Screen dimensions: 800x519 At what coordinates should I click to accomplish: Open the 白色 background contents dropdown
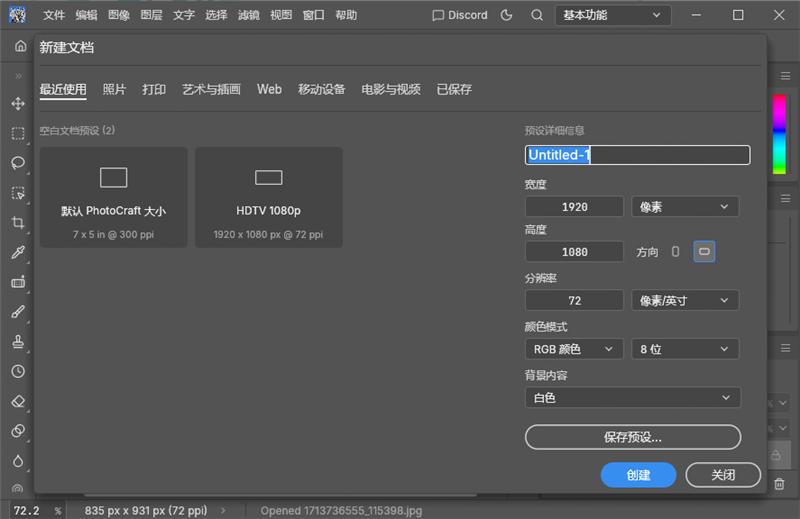point(633,398)
